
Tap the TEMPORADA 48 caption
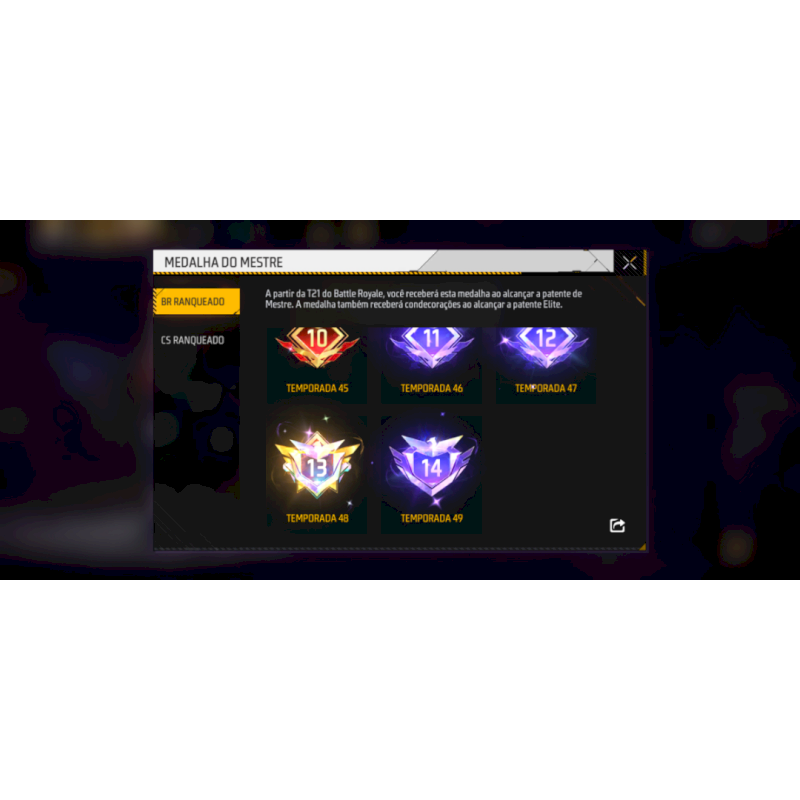317,518
